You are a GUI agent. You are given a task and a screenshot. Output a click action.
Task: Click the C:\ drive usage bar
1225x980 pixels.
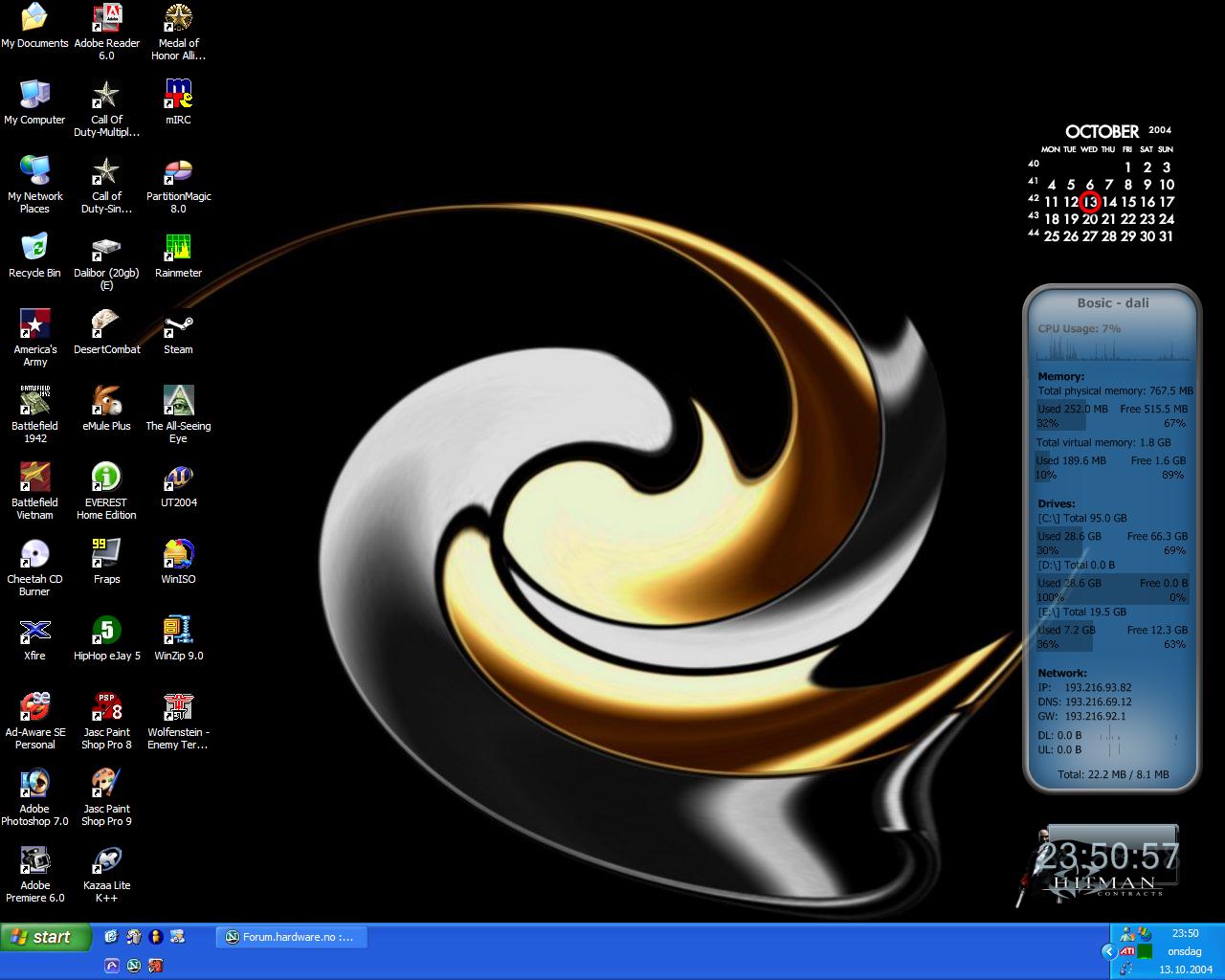point(1112,543)
